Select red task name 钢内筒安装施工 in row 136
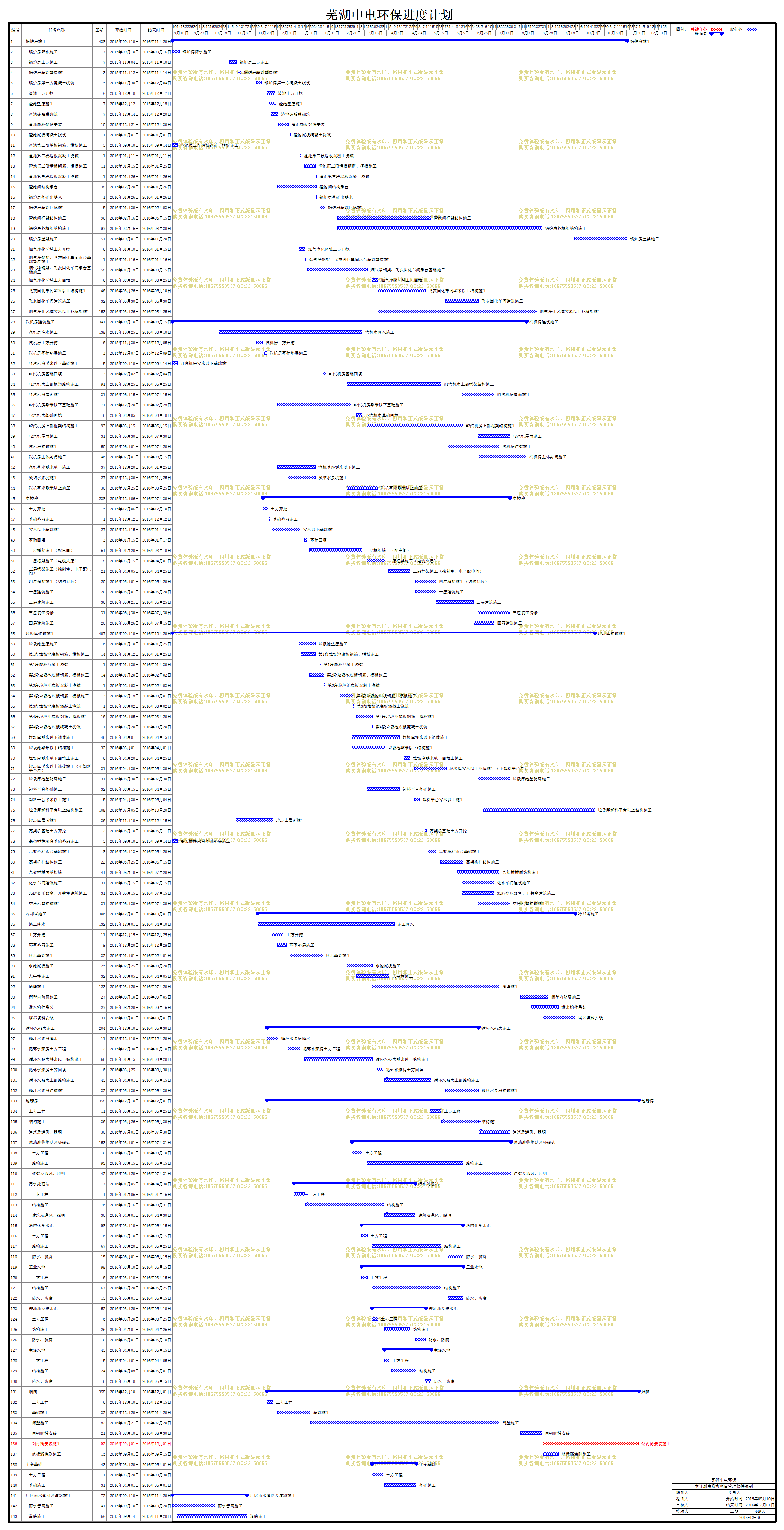The image size is (784, 1530). 46,1444
